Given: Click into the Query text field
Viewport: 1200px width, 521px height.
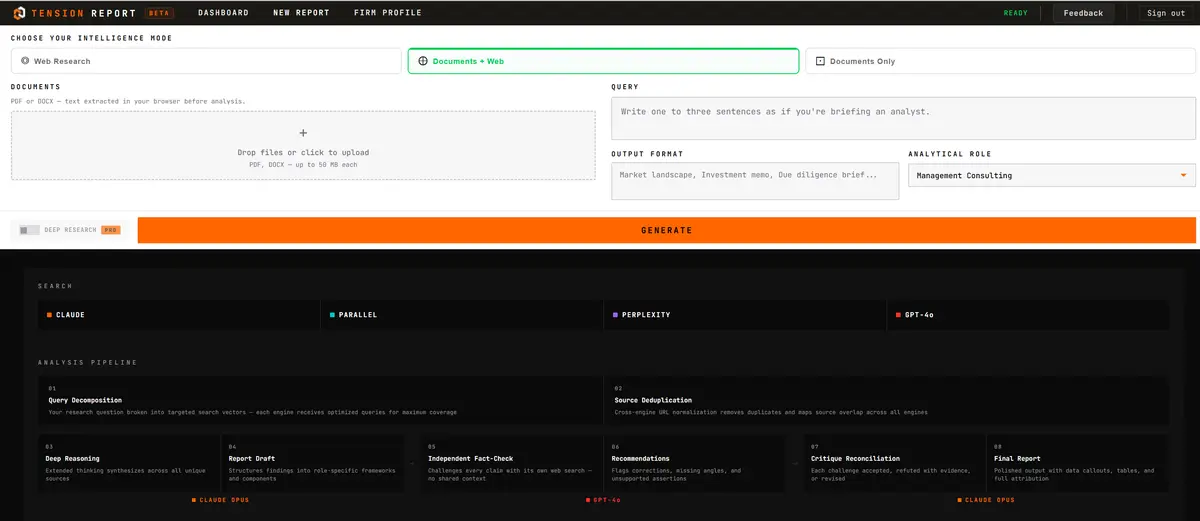Looking at the screenshot, I should 903,118.
